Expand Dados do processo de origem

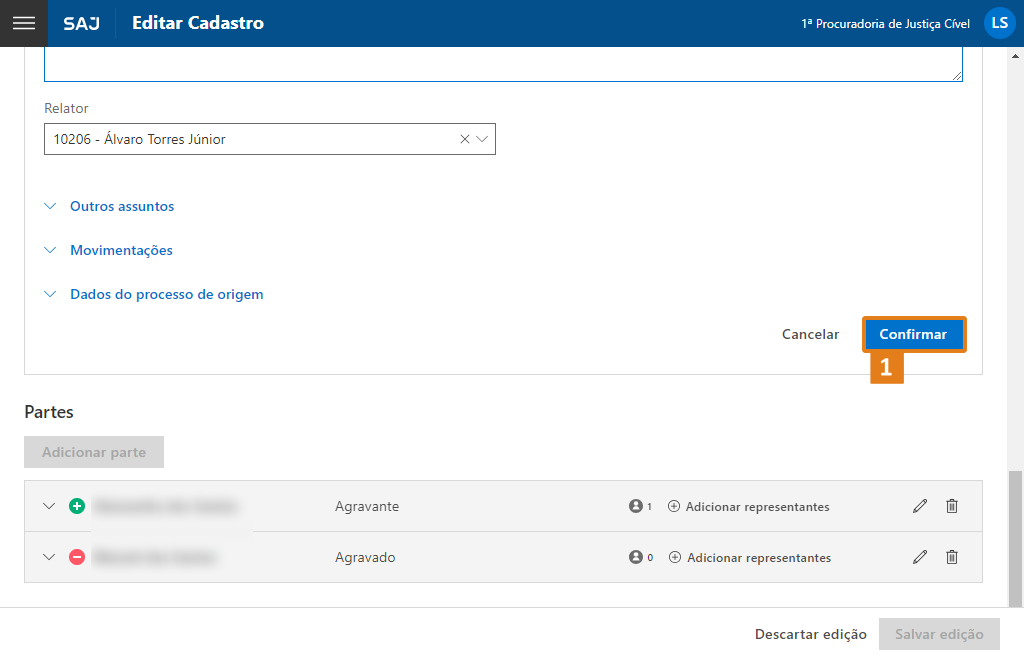[x=166, y=294]
